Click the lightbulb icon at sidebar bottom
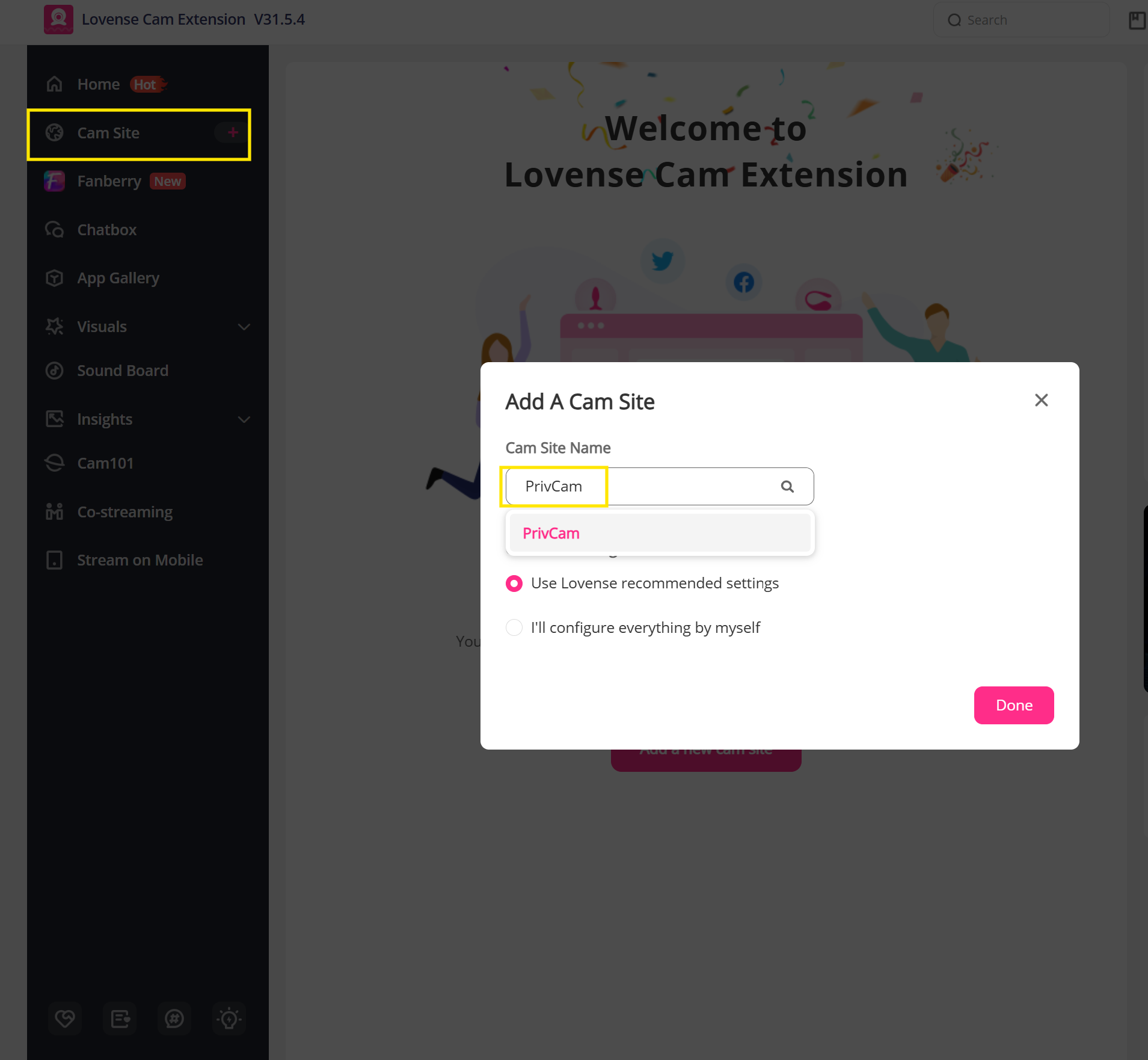1148x1060 pixels. [229, 1018]
